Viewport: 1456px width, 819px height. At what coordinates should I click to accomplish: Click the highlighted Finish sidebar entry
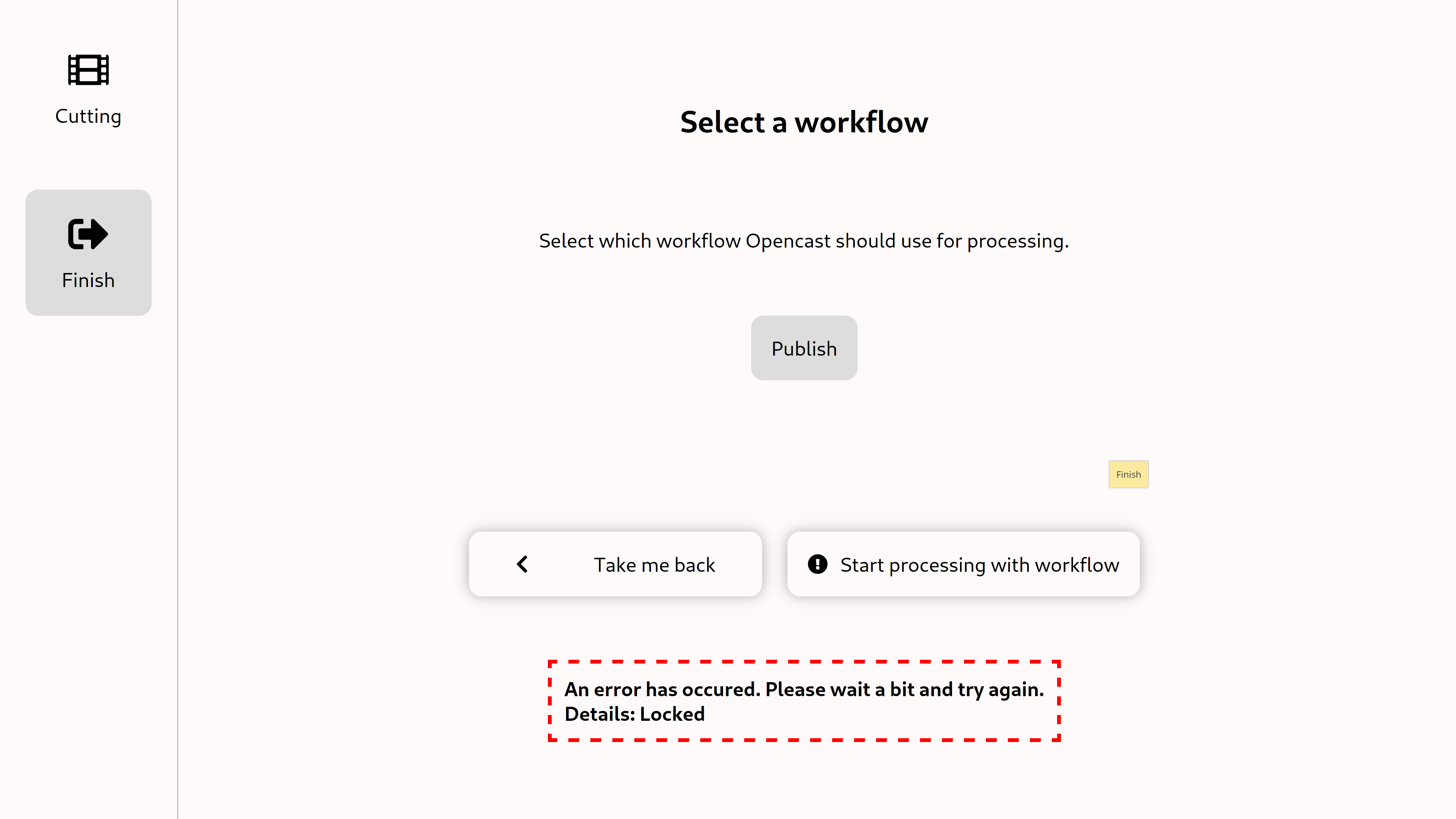coord(88,253)
